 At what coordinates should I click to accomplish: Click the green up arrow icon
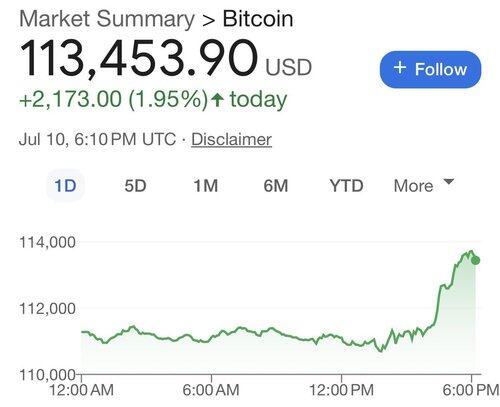pos(217,99)
